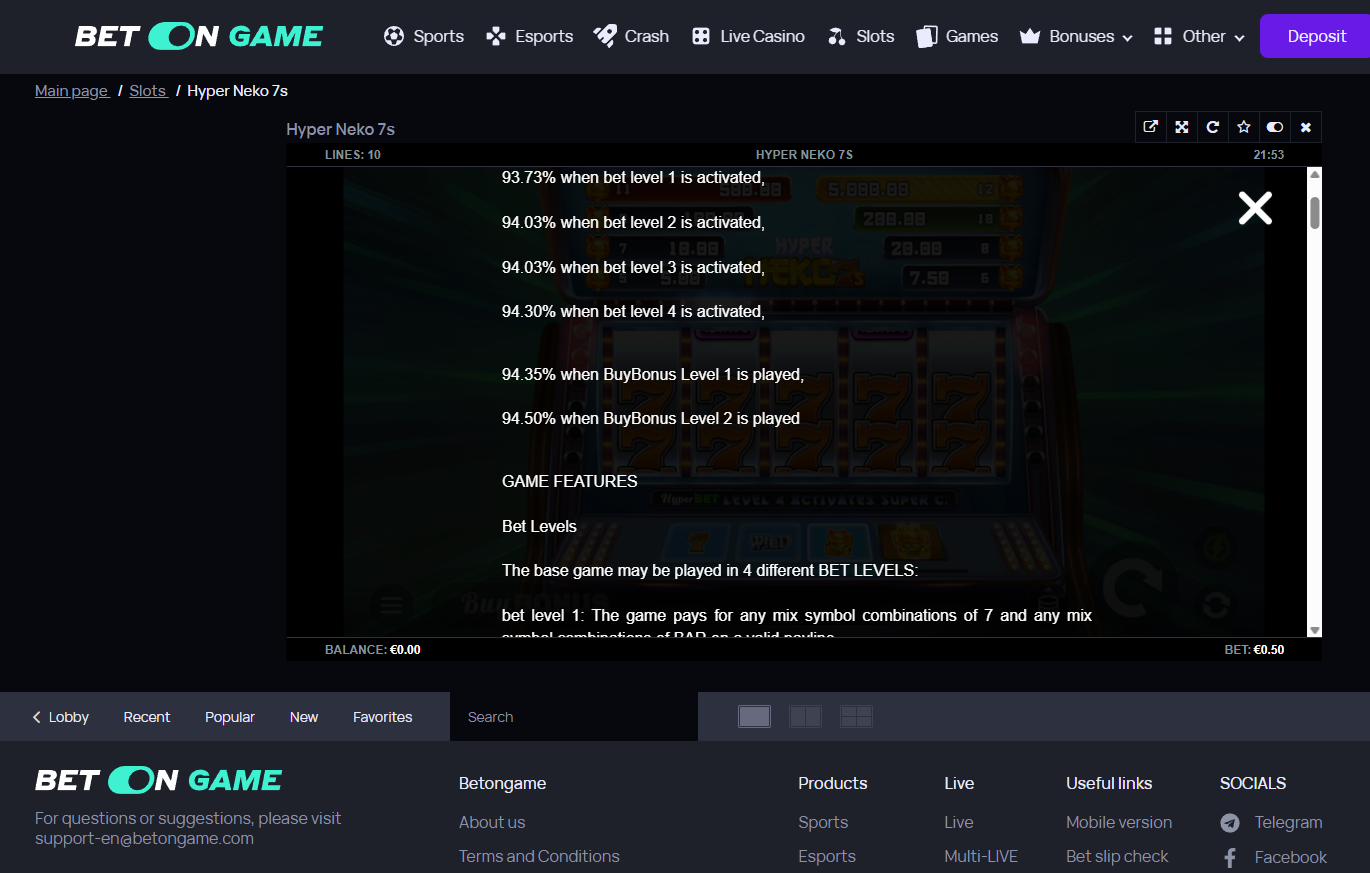1370x873 pixels.
Task: Click scroll up arrow in game info
Action: (x=1315, y=175)
